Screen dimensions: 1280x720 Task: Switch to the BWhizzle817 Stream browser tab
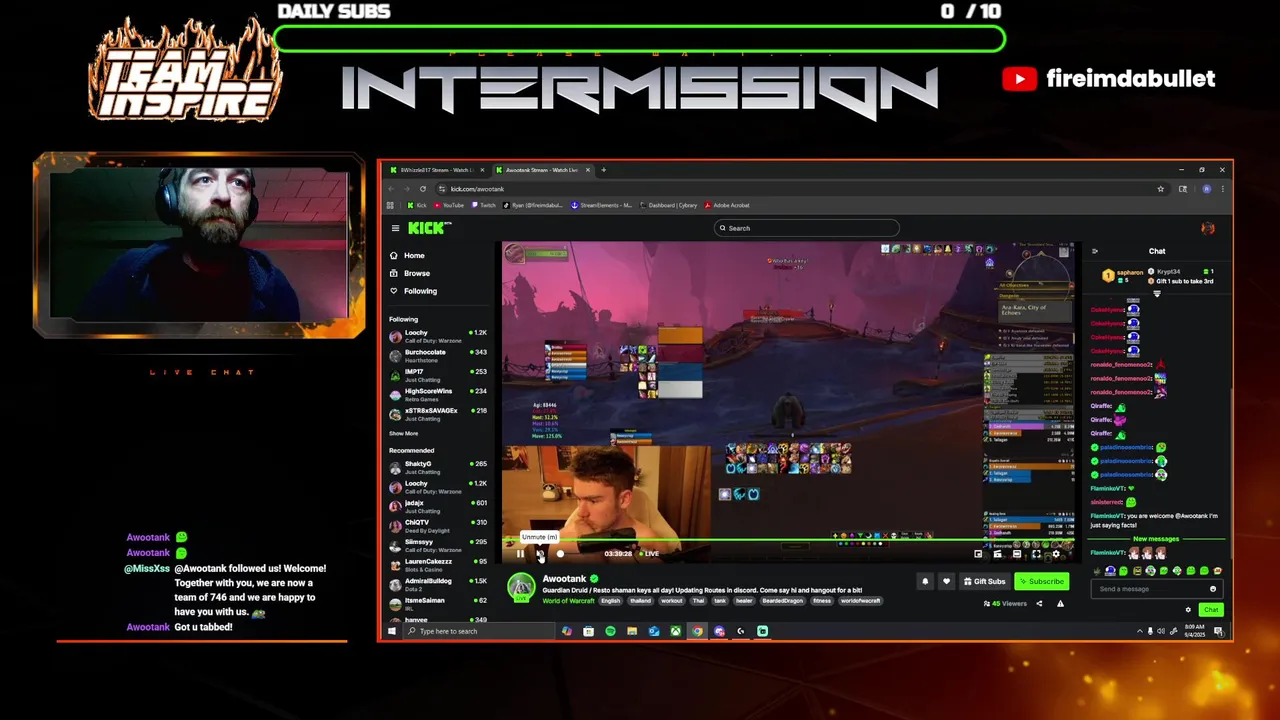tap(436, 170)
